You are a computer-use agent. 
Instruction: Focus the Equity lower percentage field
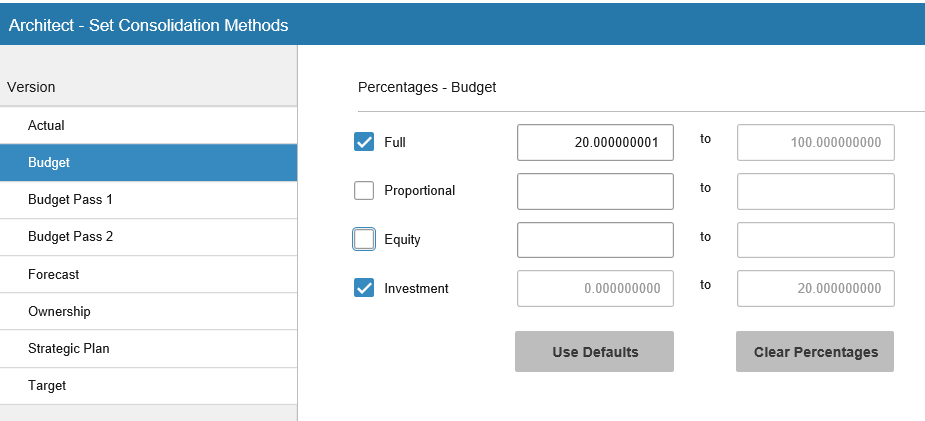pos(595,240)
